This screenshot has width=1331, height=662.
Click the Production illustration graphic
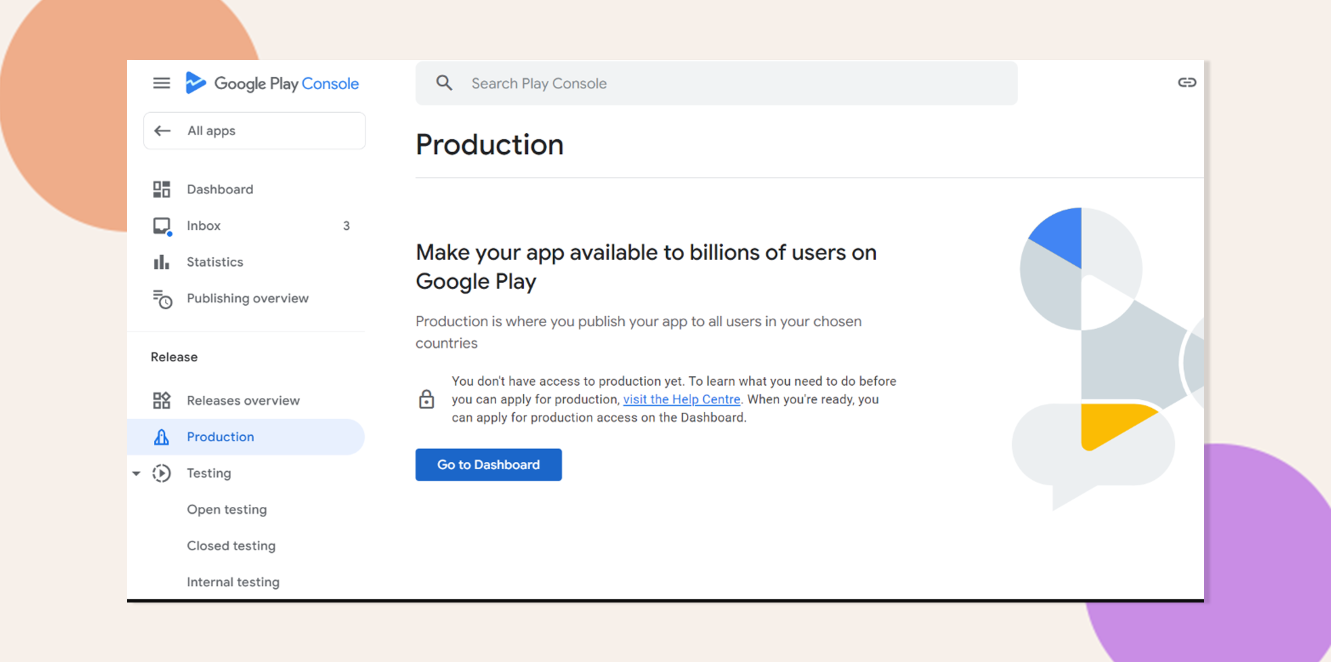pyautogui.click(x=1107, y=358)
